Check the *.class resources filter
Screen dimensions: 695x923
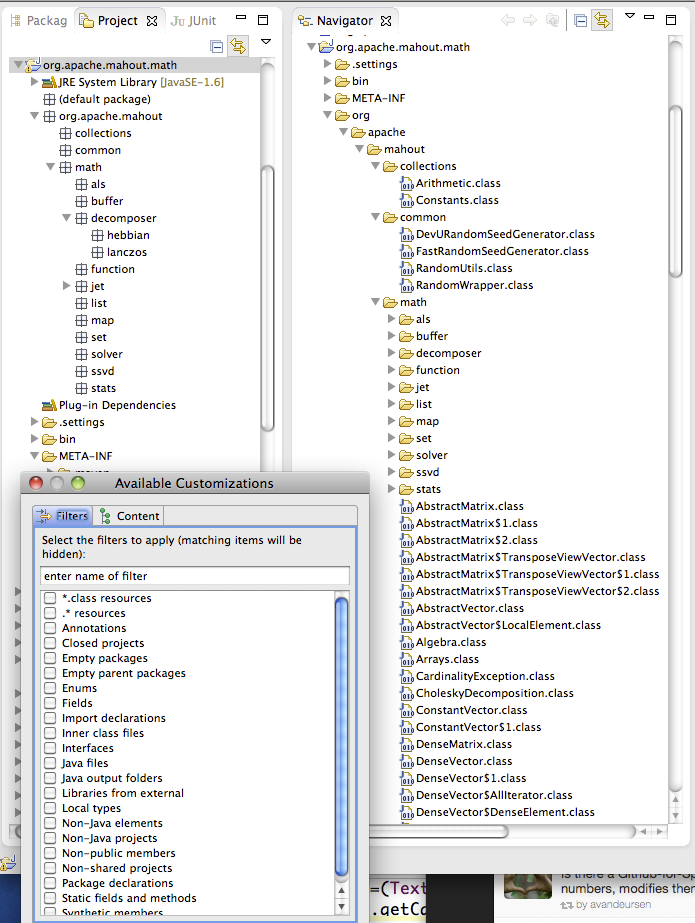[x=51, y=598]
